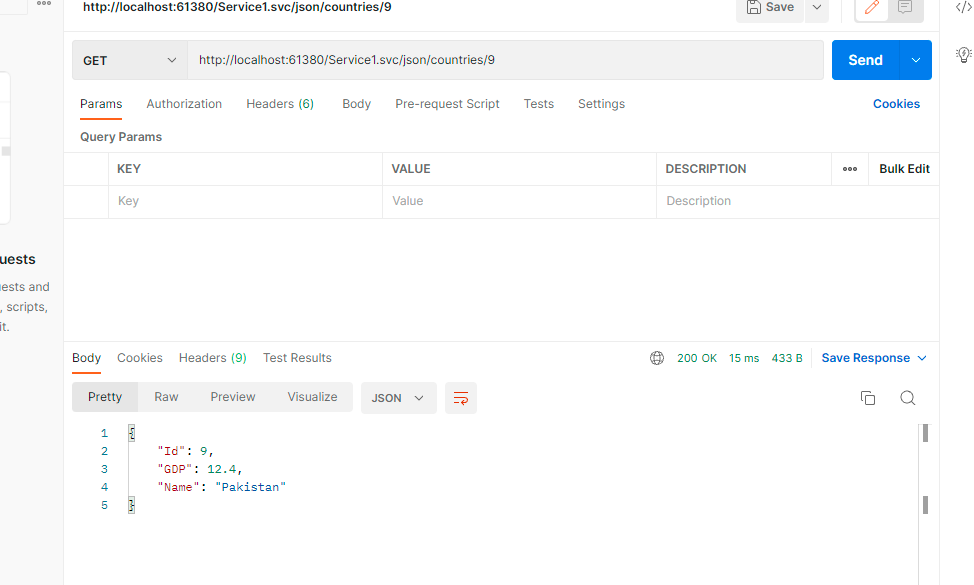Click the DESCRIPTION column header
This screenshot has height=585, width=974.
(x=706, y=169)
